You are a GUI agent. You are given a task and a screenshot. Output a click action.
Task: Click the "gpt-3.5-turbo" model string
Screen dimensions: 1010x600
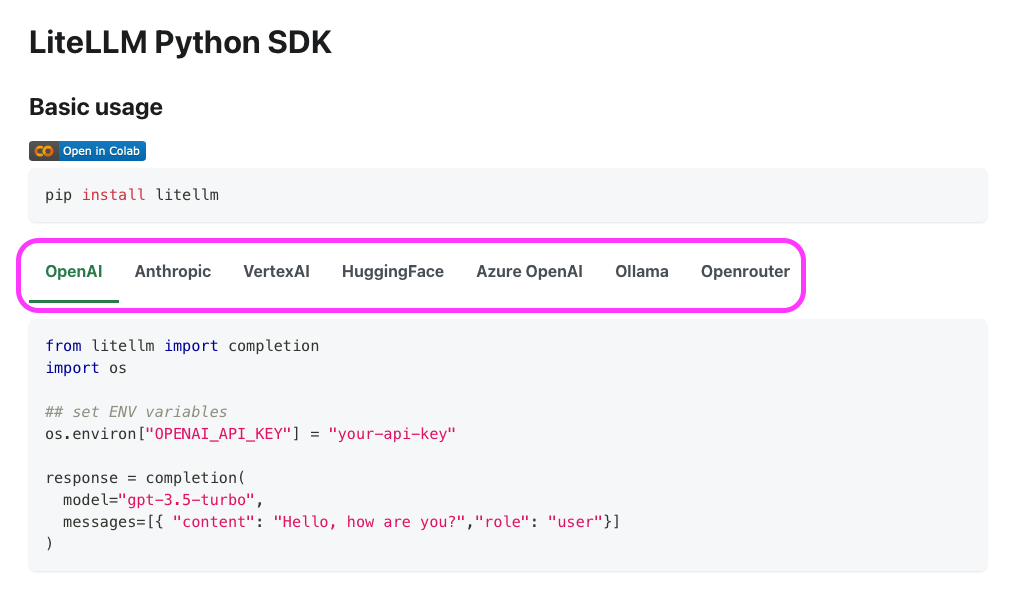click(x=187, y=500)
